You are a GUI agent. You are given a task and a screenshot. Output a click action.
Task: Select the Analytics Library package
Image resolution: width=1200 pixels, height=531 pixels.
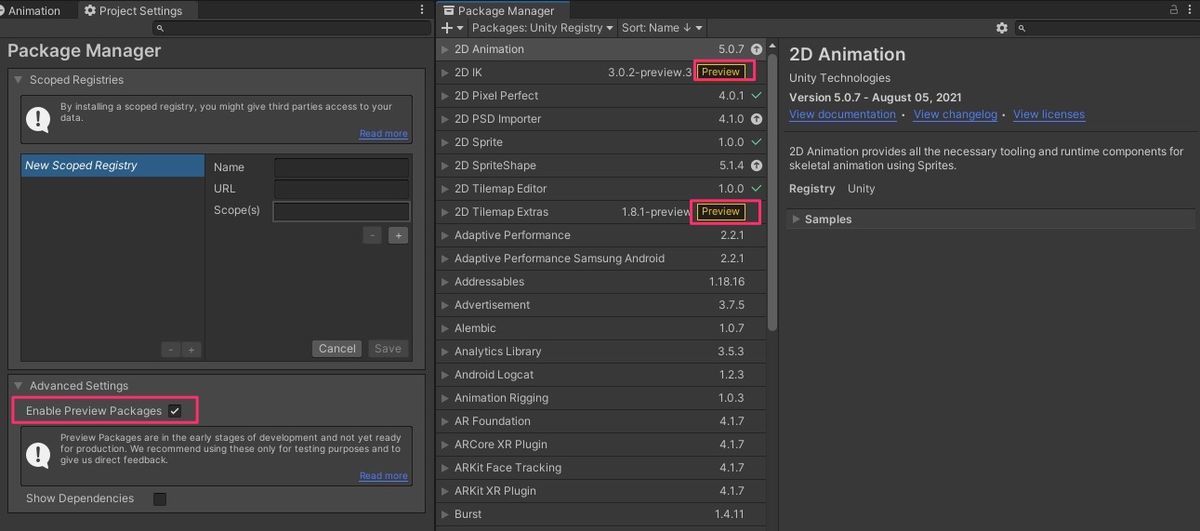click(x=602, y=352)
